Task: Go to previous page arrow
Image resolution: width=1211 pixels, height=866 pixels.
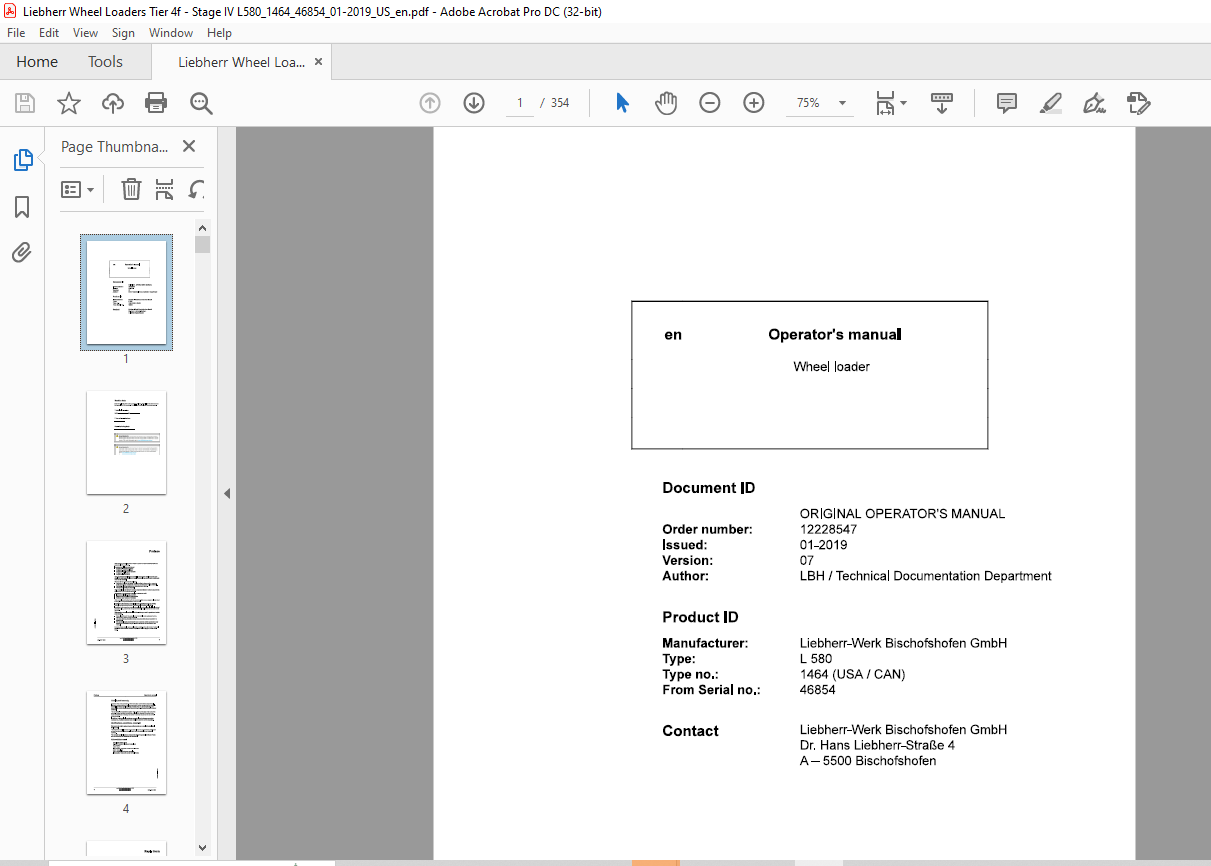Action: click(x=430, y=103)
